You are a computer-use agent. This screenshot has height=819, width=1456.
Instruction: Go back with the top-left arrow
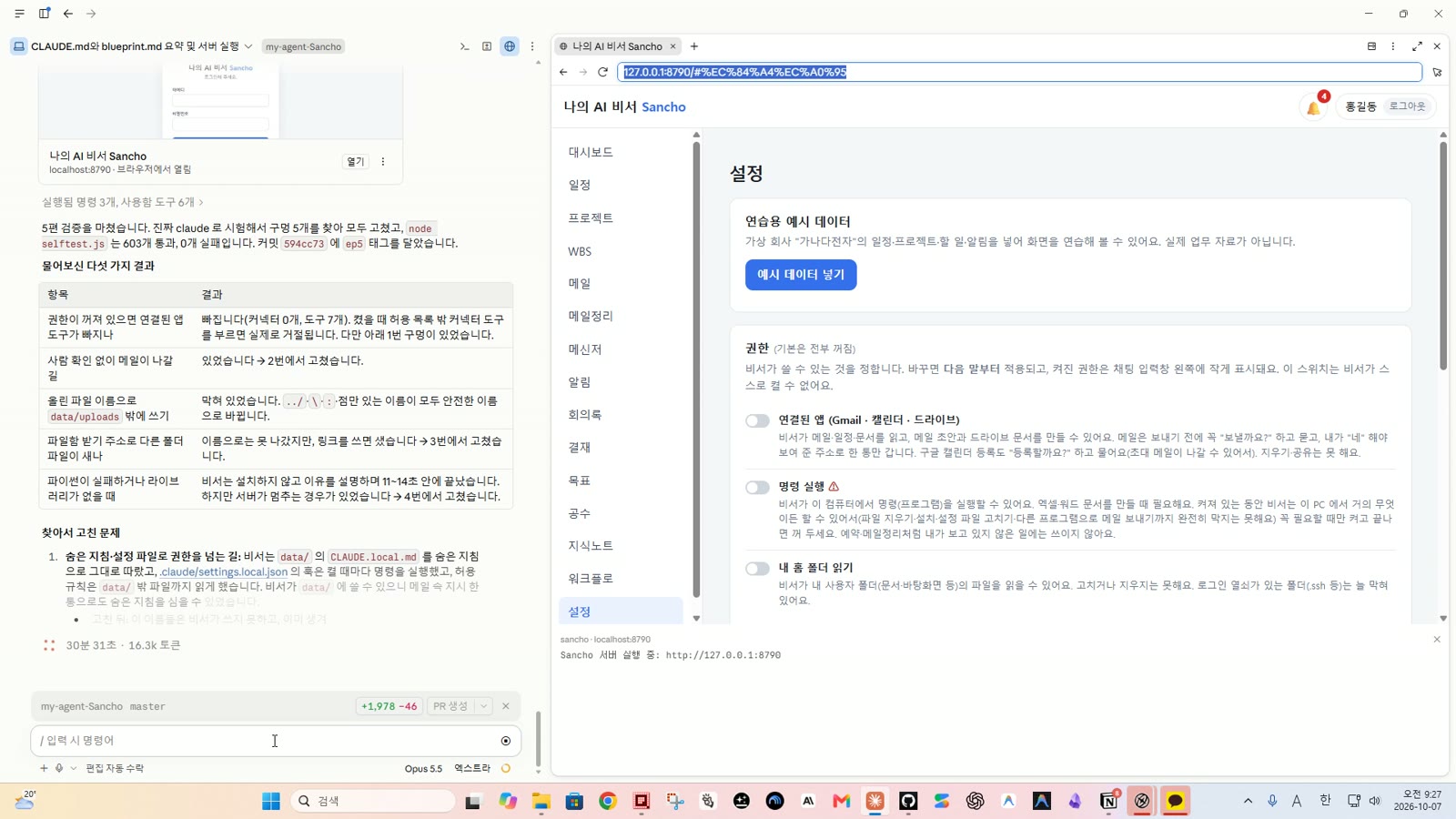click(x=68, y=14)
